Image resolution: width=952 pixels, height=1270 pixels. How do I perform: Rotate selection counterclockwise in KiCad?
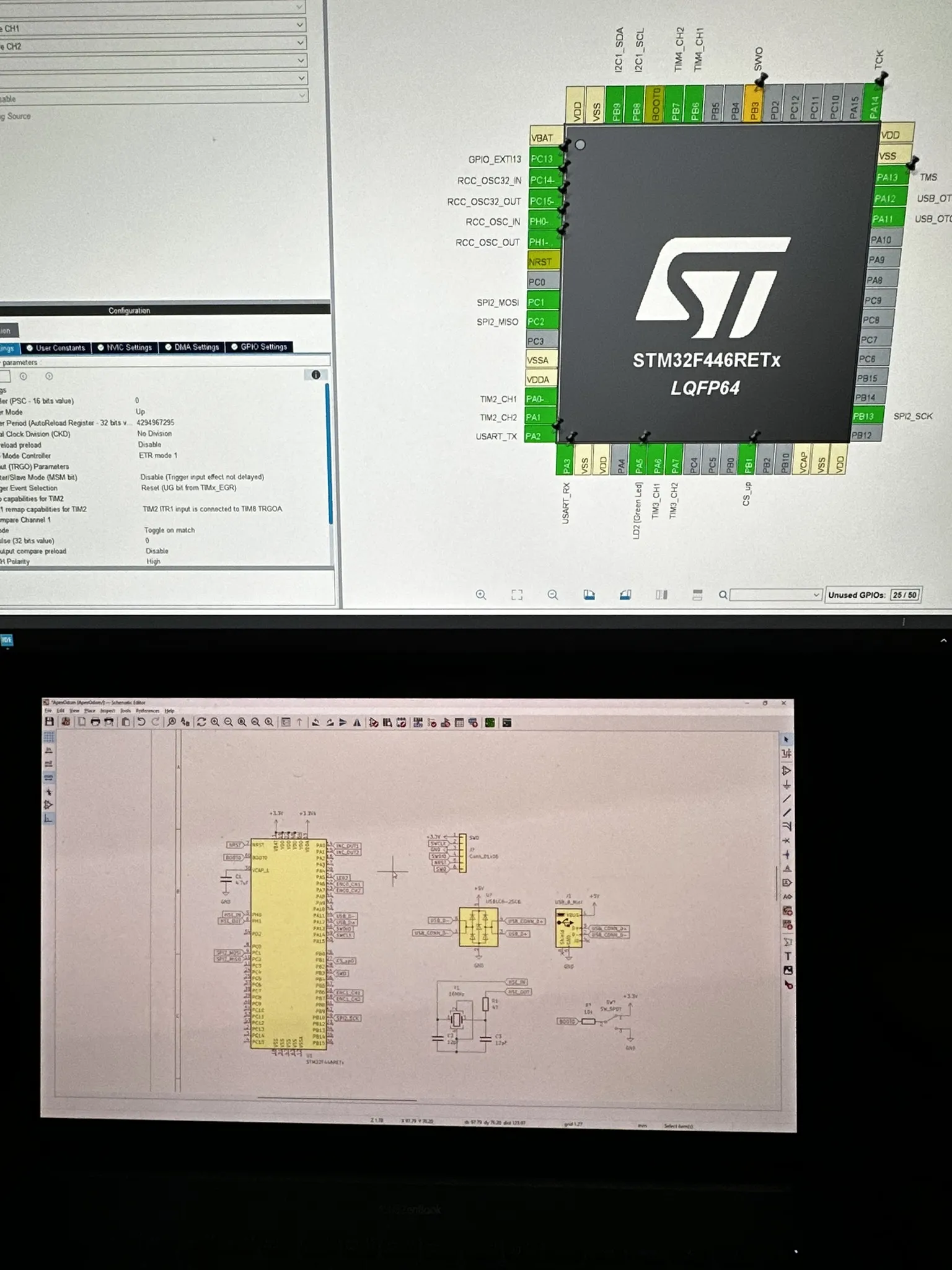point(315,722)
